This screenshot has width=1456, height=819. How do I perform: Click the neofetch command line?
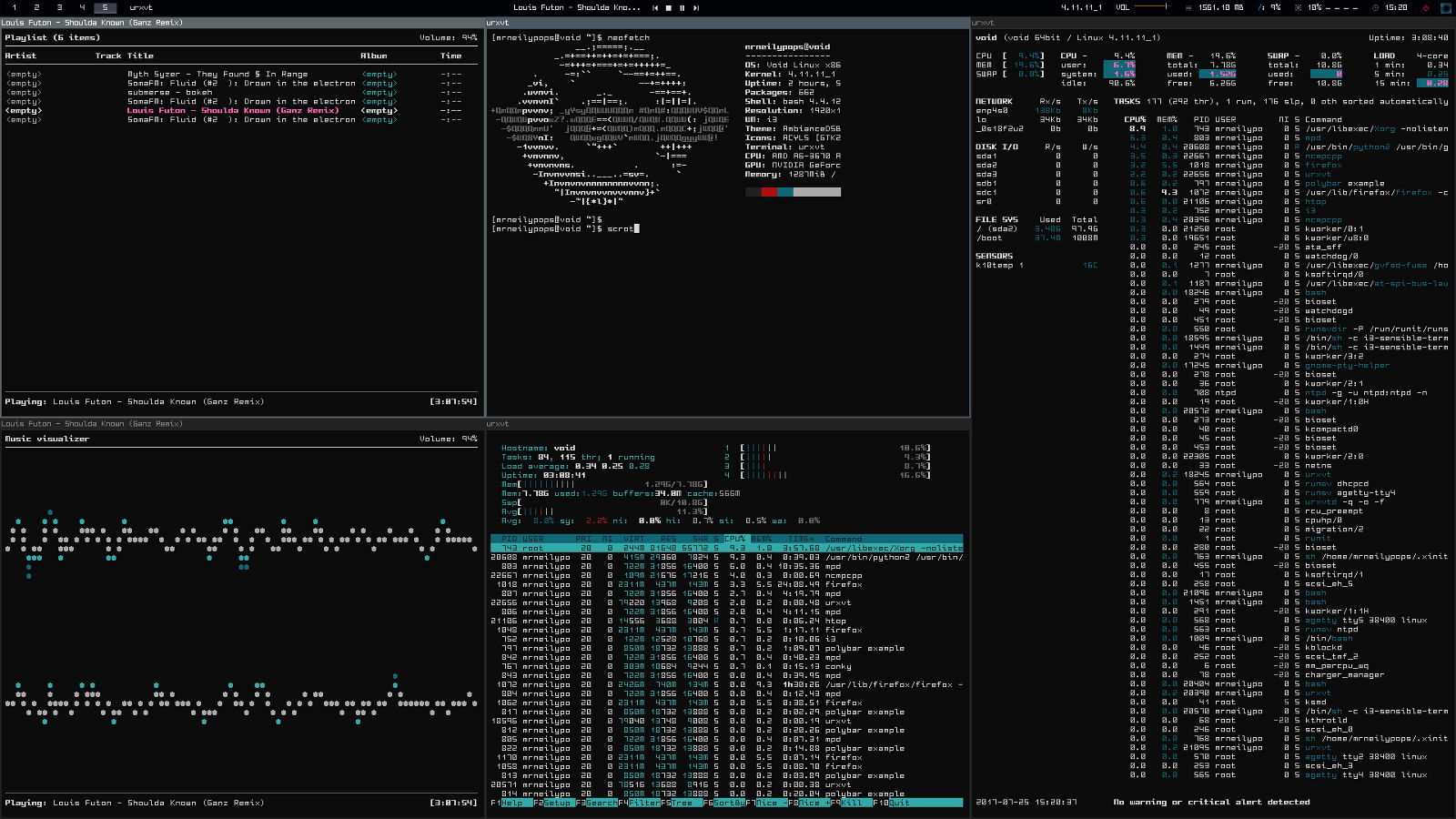[571, 38]
